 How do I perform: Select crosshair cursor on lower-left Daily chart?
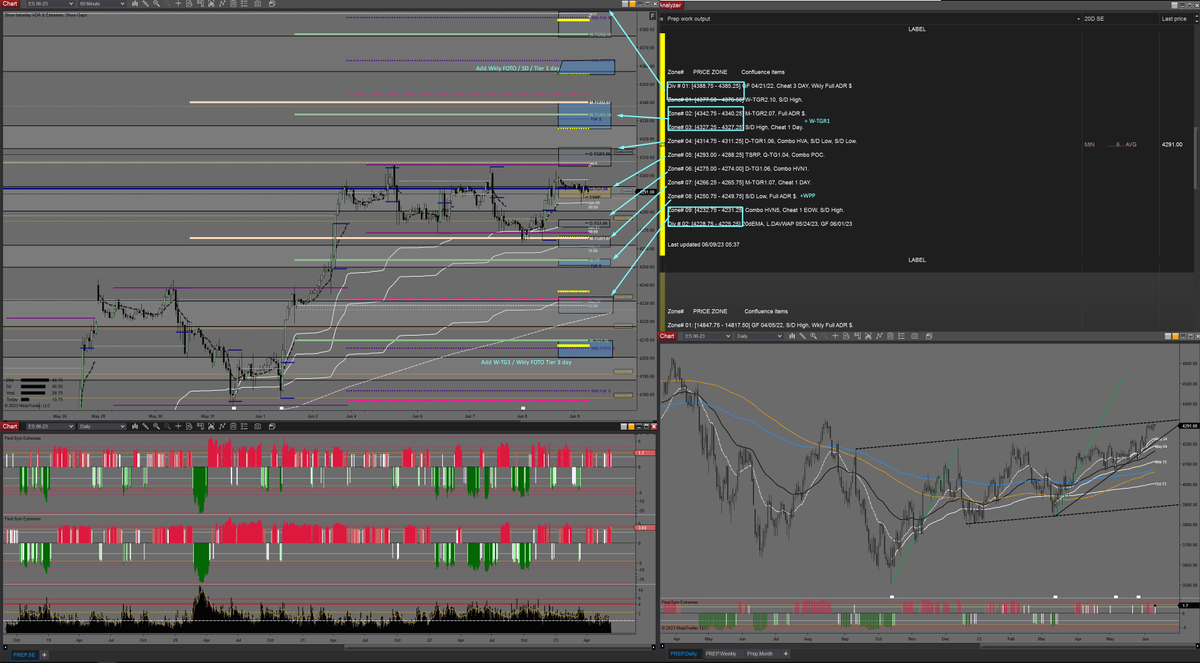click(178, 426)
